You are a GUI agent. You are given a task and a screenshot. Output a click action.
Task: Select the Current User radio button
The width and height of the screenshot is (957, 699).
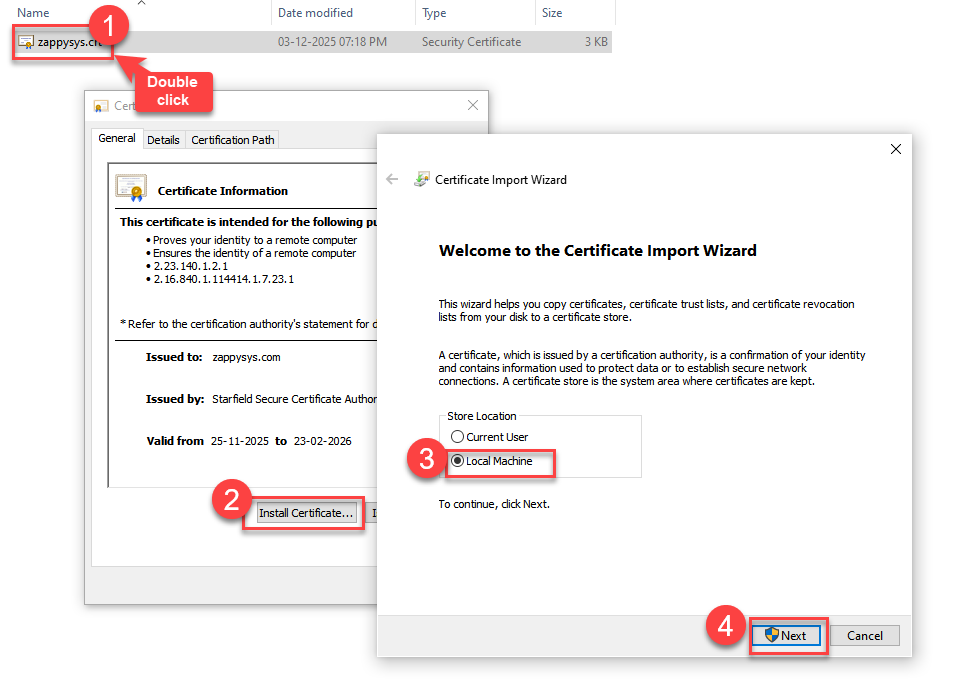458,437
